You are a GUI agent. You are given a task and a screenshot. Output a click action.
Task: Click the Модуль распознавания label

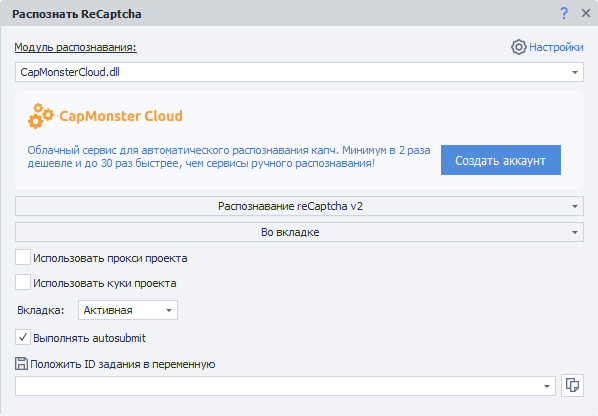(x=76, y=47)
